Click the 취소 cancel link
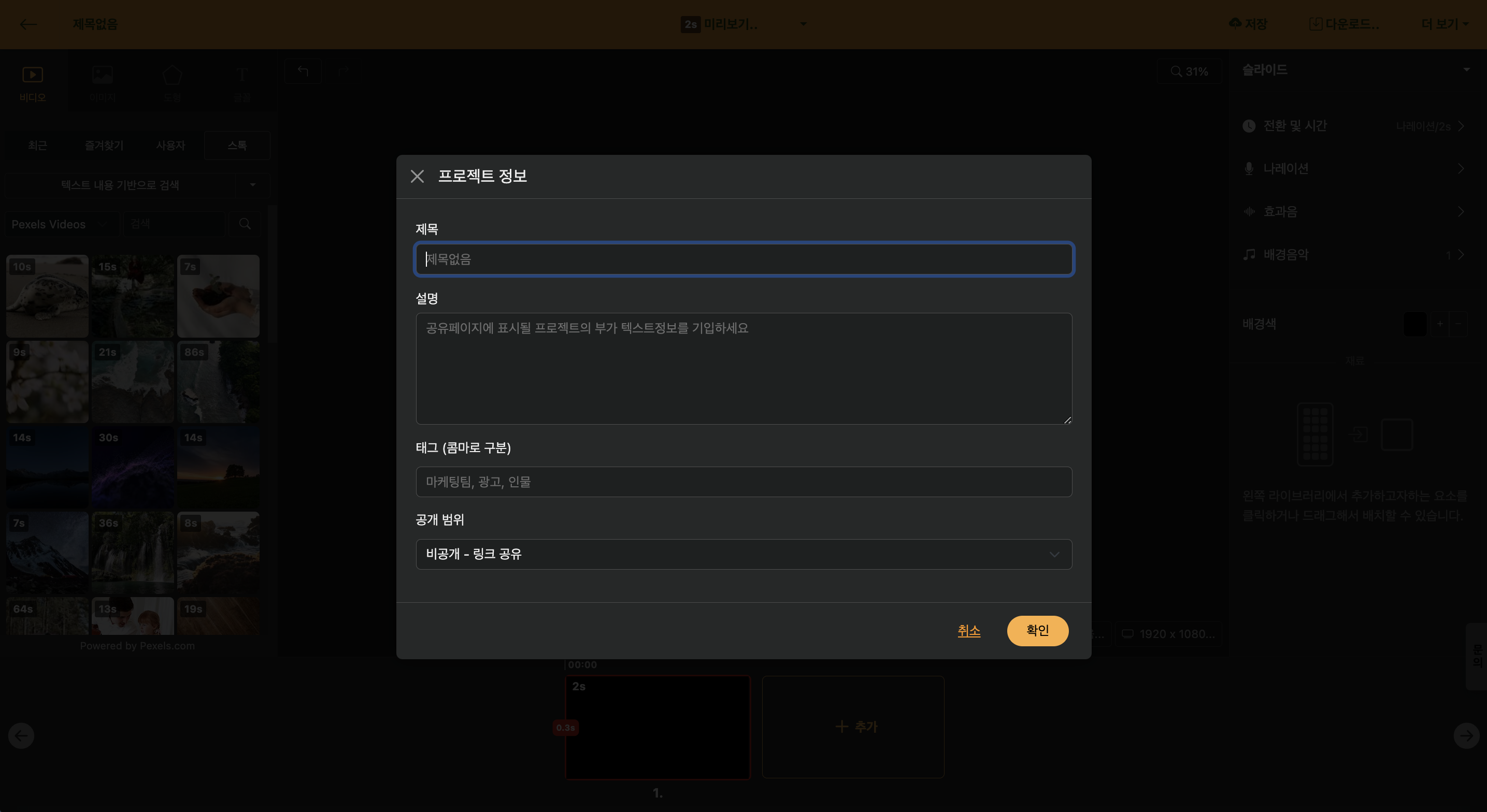This screenshot has height=812, width=1487. (969, 631)
